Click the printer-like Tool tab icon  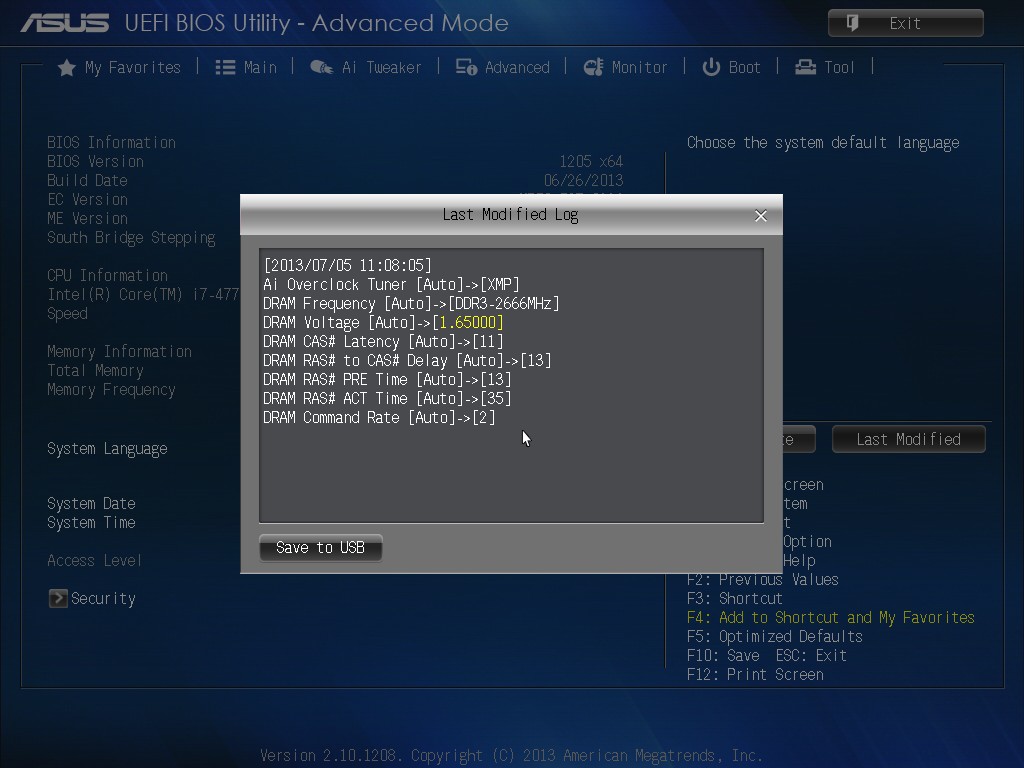coord(805,67)
